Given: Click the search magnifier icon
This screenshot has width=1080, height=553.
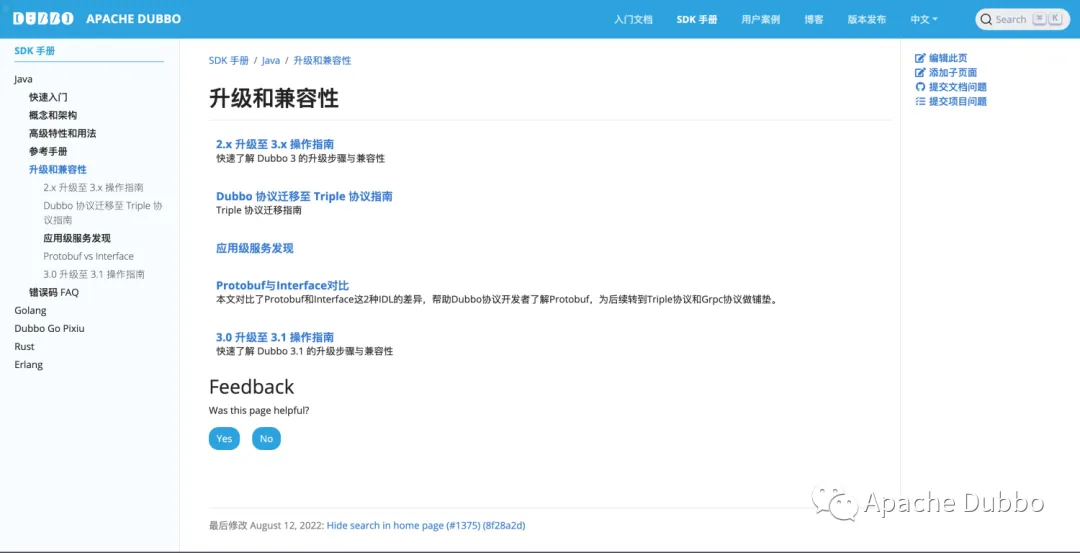Looking at the screenshot, I should coord(986,19).
